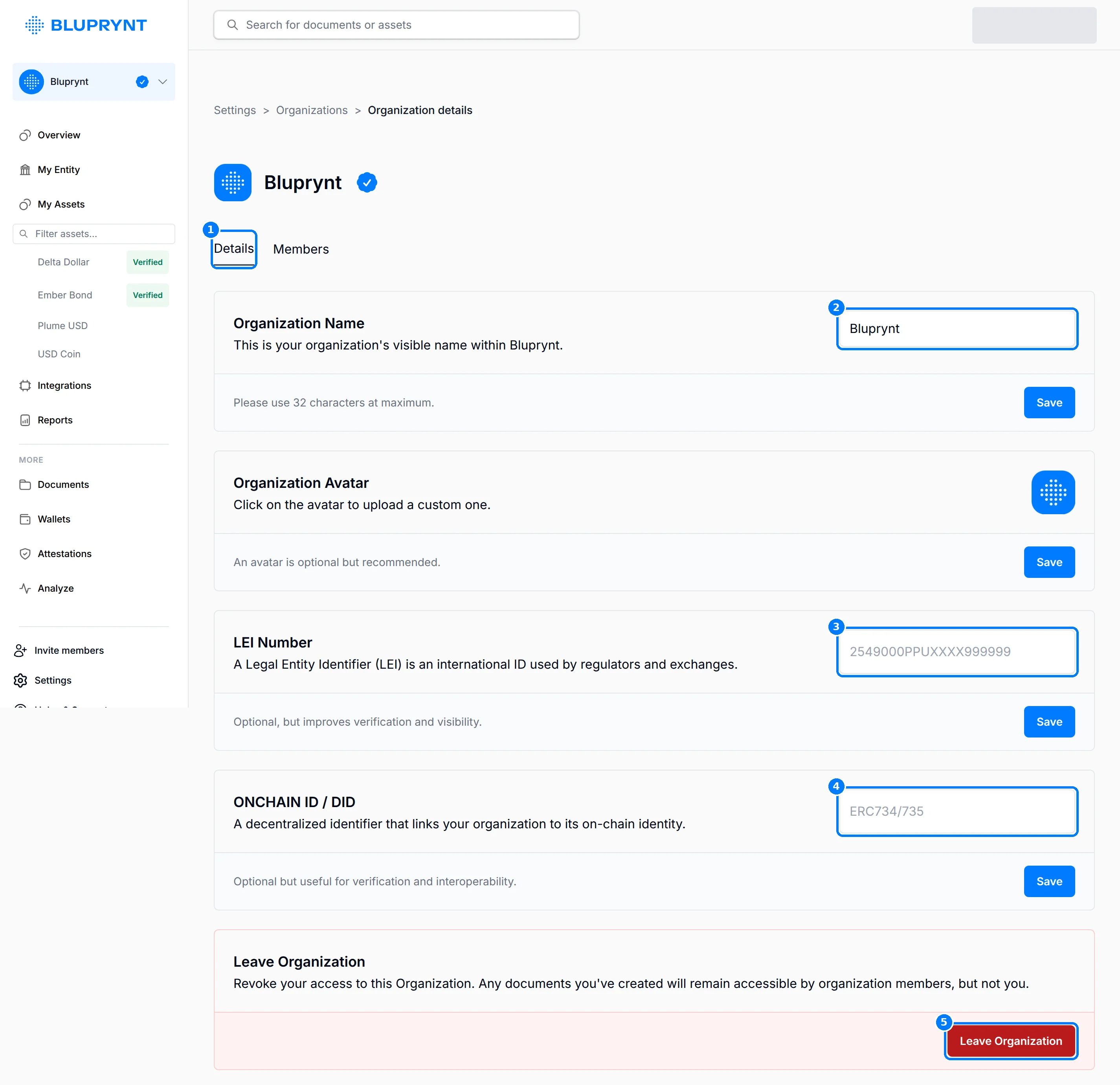Save the ONCHAIN ID / DID

click(1049, 881)
